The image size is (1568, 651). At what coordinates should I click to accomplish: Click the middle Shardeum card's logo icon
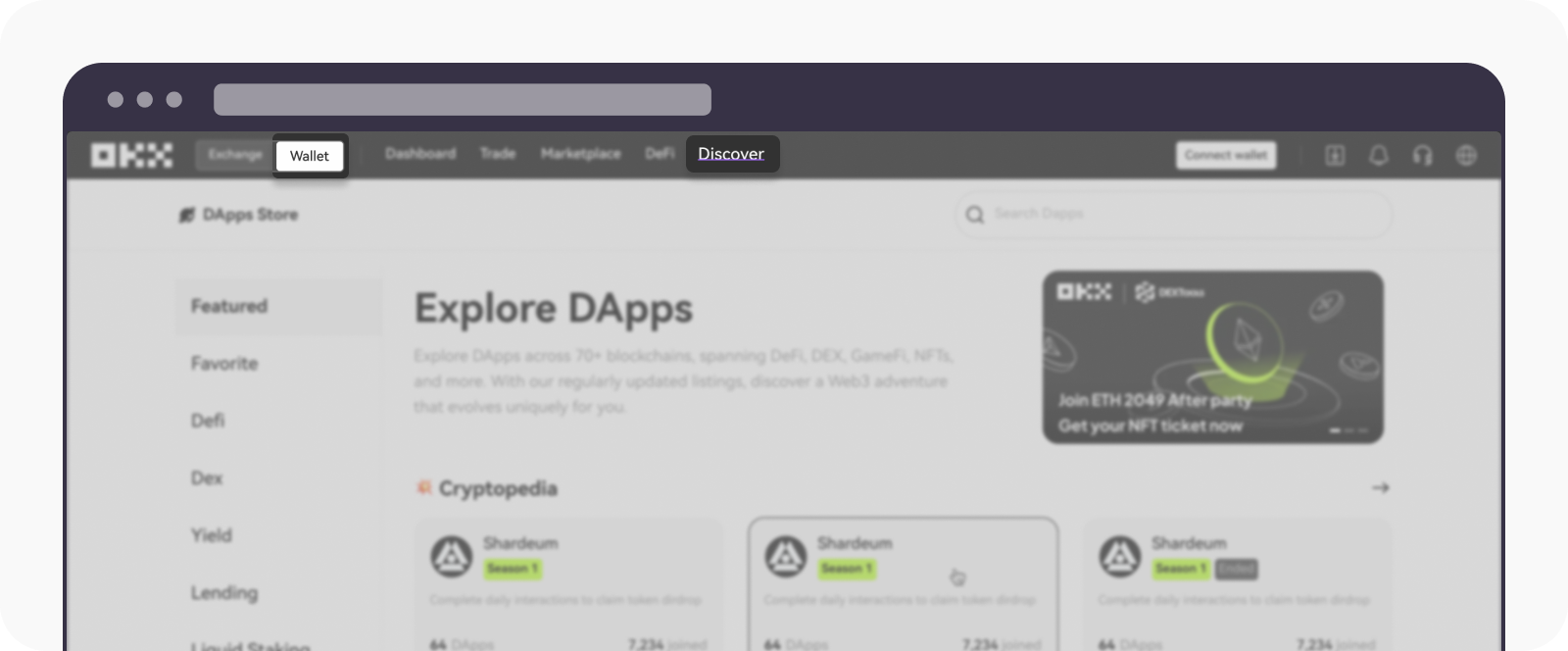(785, 556)
